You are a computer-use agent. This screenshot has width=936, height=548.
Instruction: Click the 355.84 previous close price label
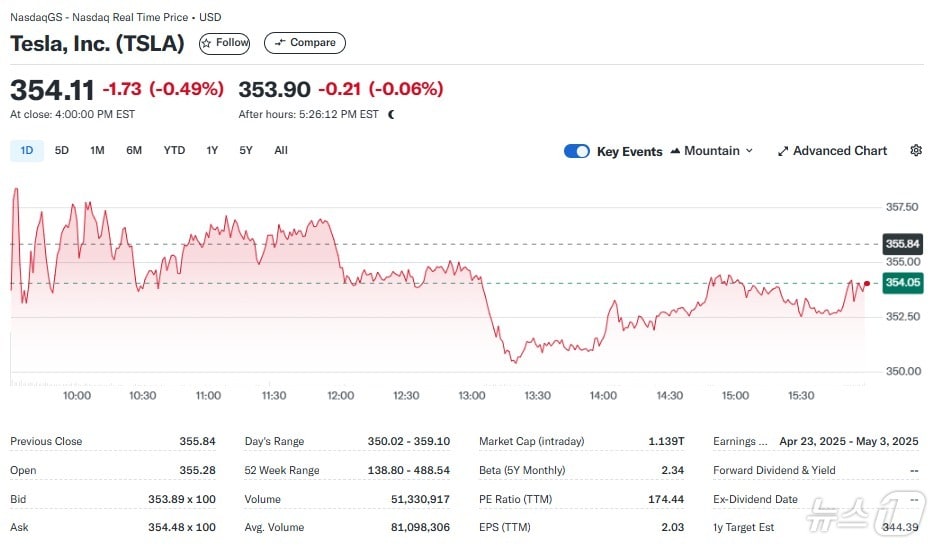coord(902,244)
